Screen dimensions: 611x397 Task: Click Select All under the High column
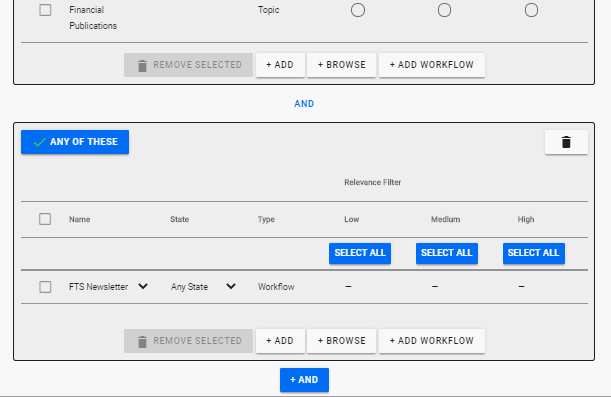[534, 253]
